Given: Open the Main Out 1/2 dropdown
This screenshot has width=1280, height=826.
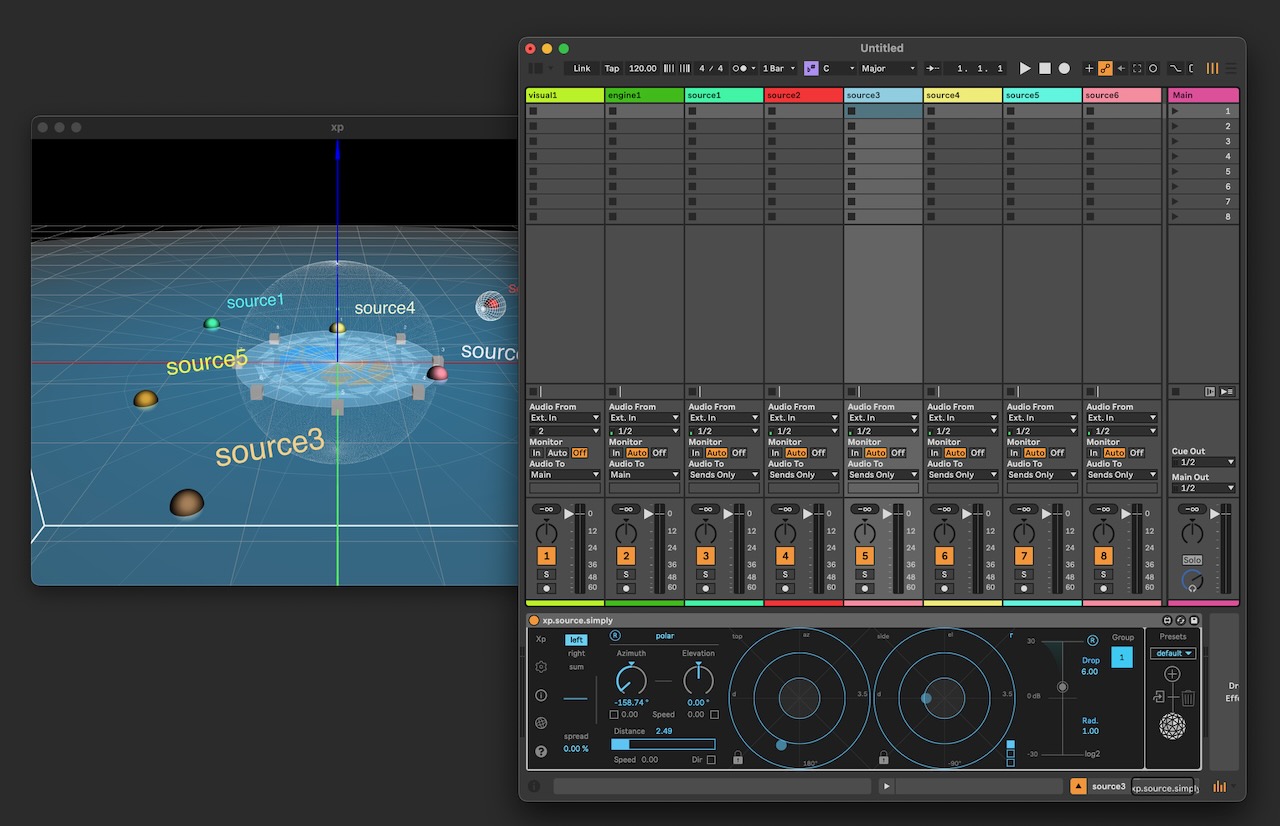Looking at the screenshot, I should tap(1203, 488).
